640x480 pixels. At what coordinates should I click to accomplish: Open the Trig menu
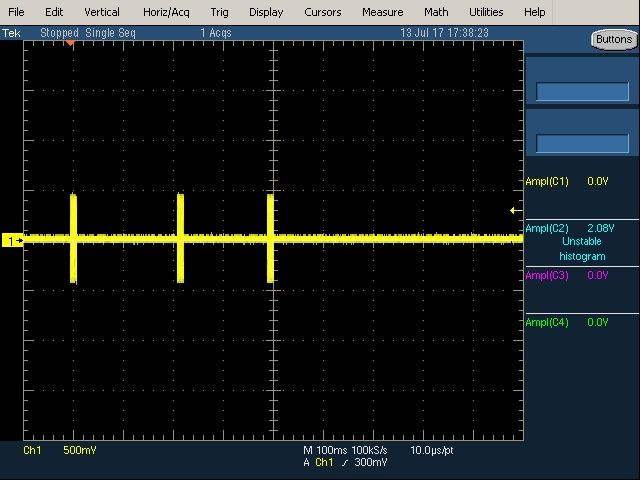point(219,13)
